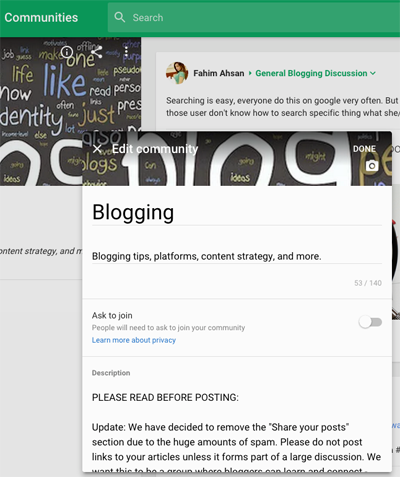Open General Blogging Discussion category
Viewport: 400px width, 477px height.
(311, 73)
